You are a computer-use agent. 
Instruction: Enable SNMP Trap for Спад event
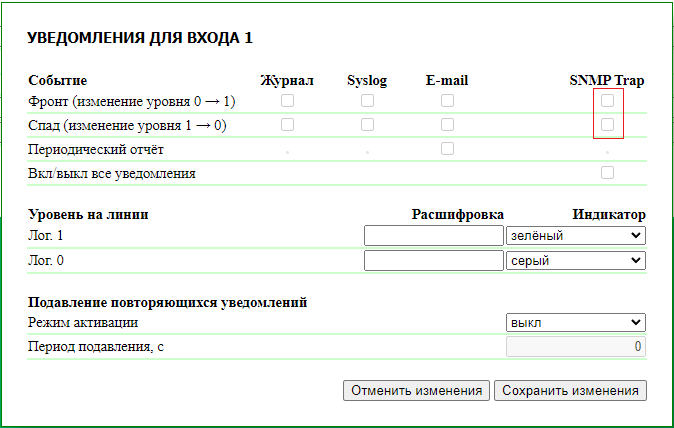click(607, 124)
